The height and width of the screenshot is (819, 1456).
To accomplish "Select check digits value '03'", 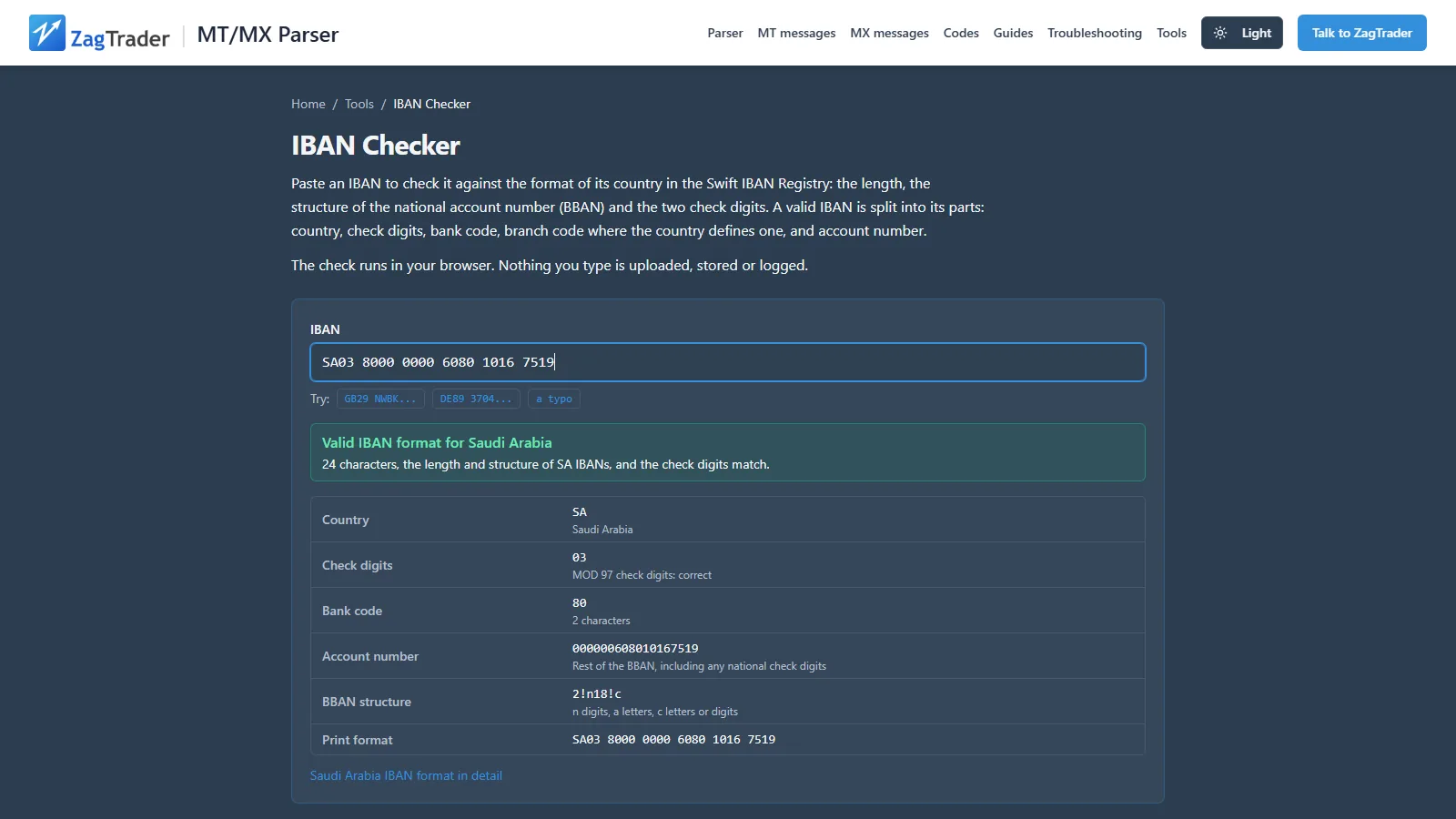I will click(x=580, y=557).
